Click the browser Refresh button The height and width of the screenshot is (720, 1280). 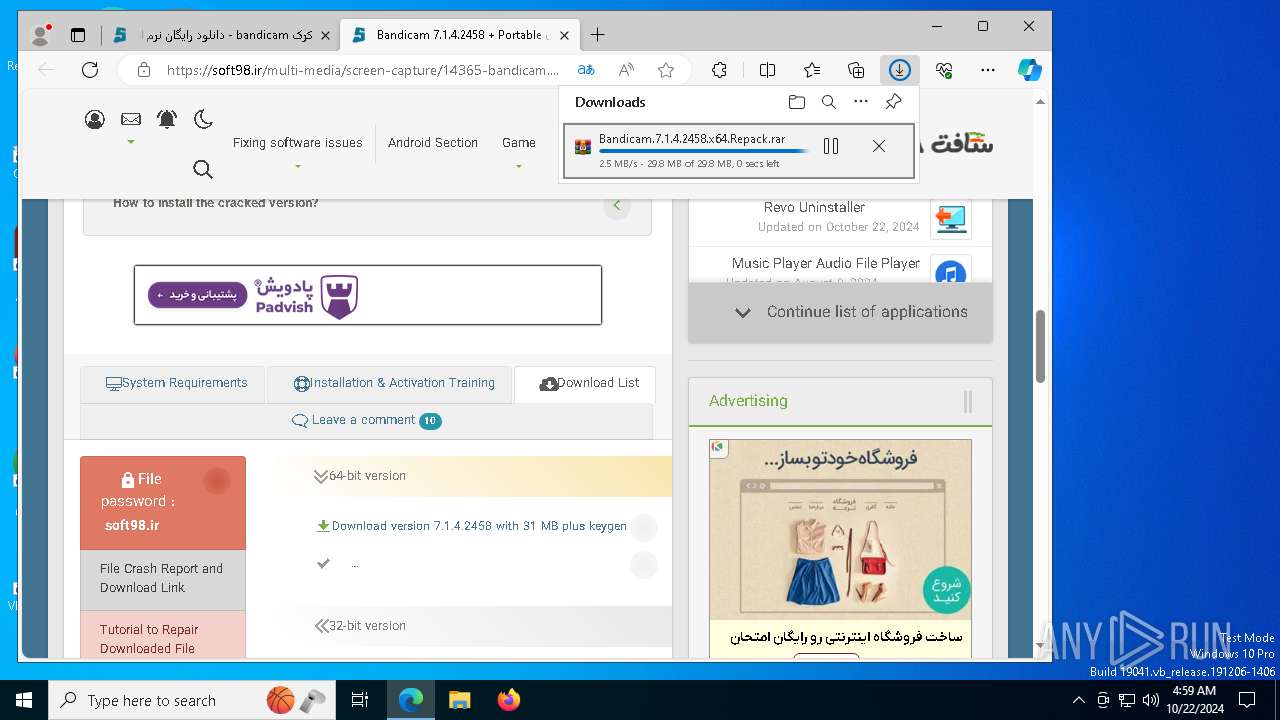90,70
